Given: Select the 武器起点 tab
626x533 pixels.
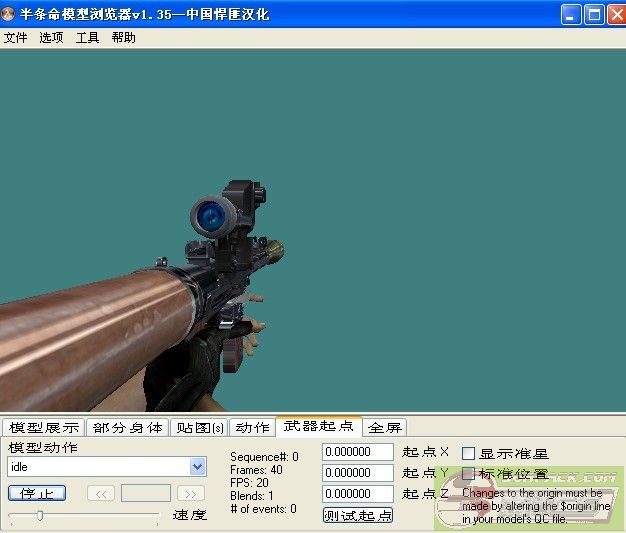Looking at the screenshot, I should pos(319,426).
